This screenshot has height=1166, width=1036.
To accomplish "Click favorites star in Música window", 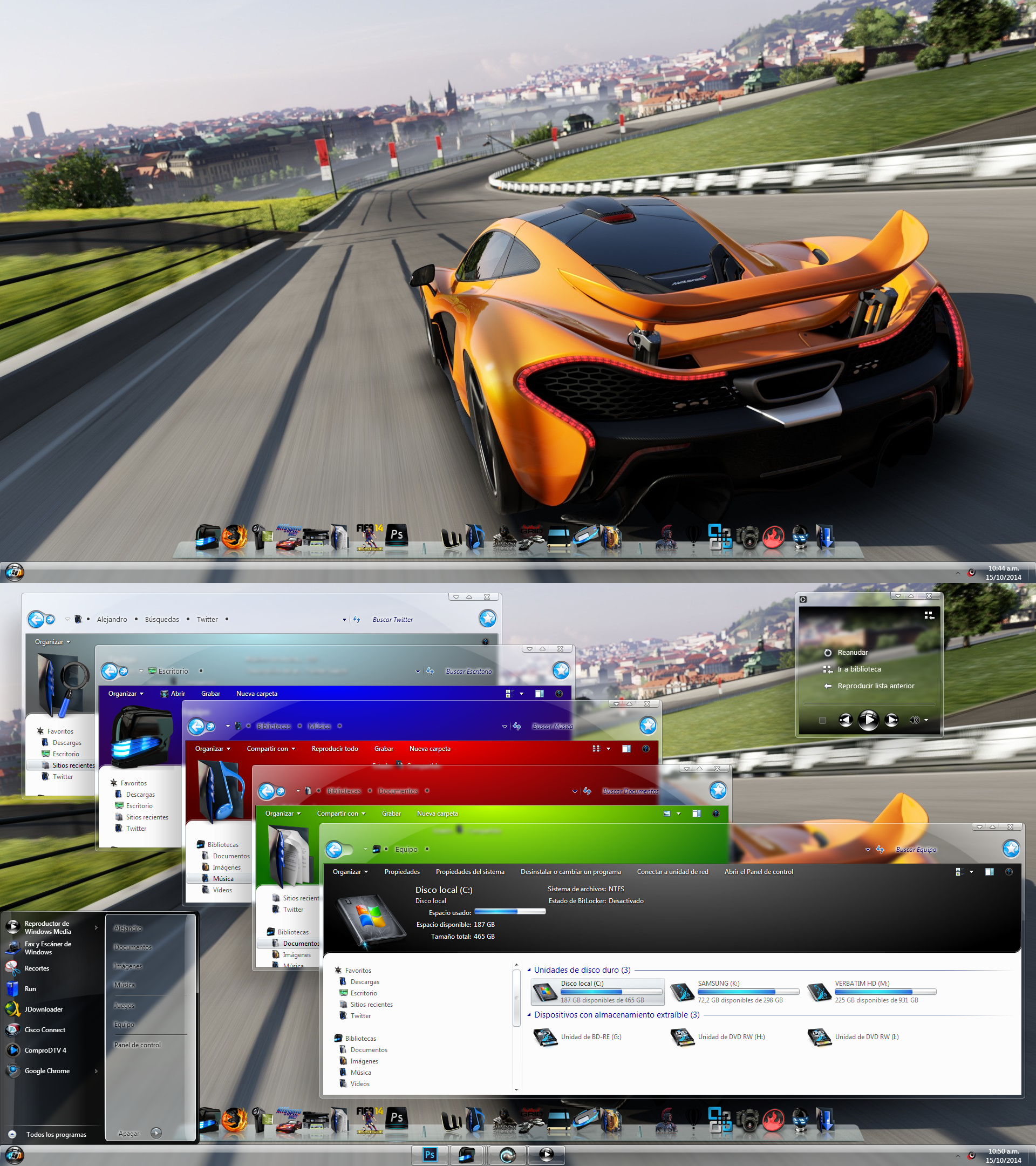I will point(647,725).
